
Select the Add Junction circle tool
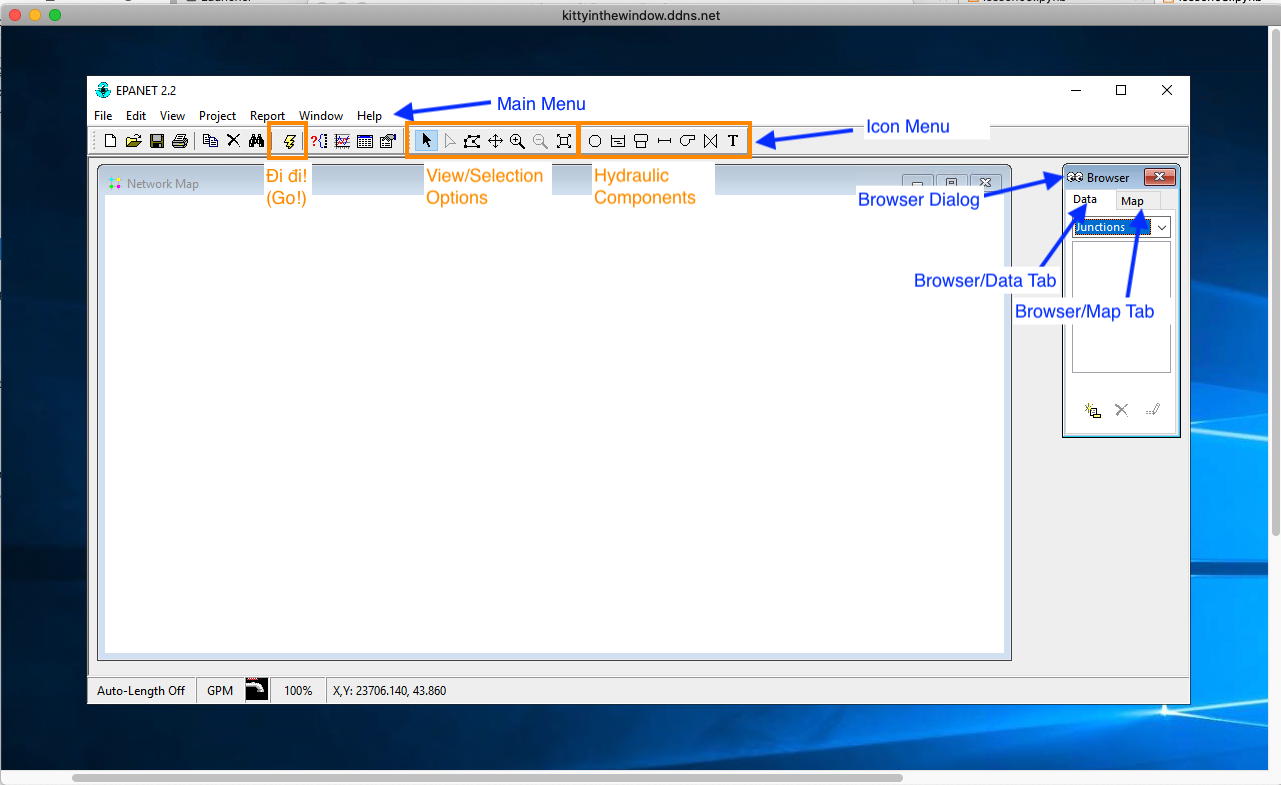tap(595, 141)
